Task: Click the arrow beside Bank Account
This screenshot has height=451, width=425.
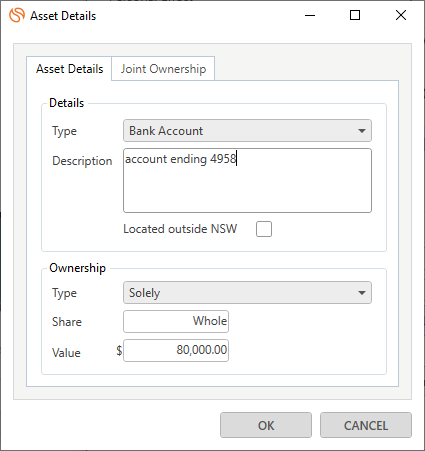Action: 362,131
